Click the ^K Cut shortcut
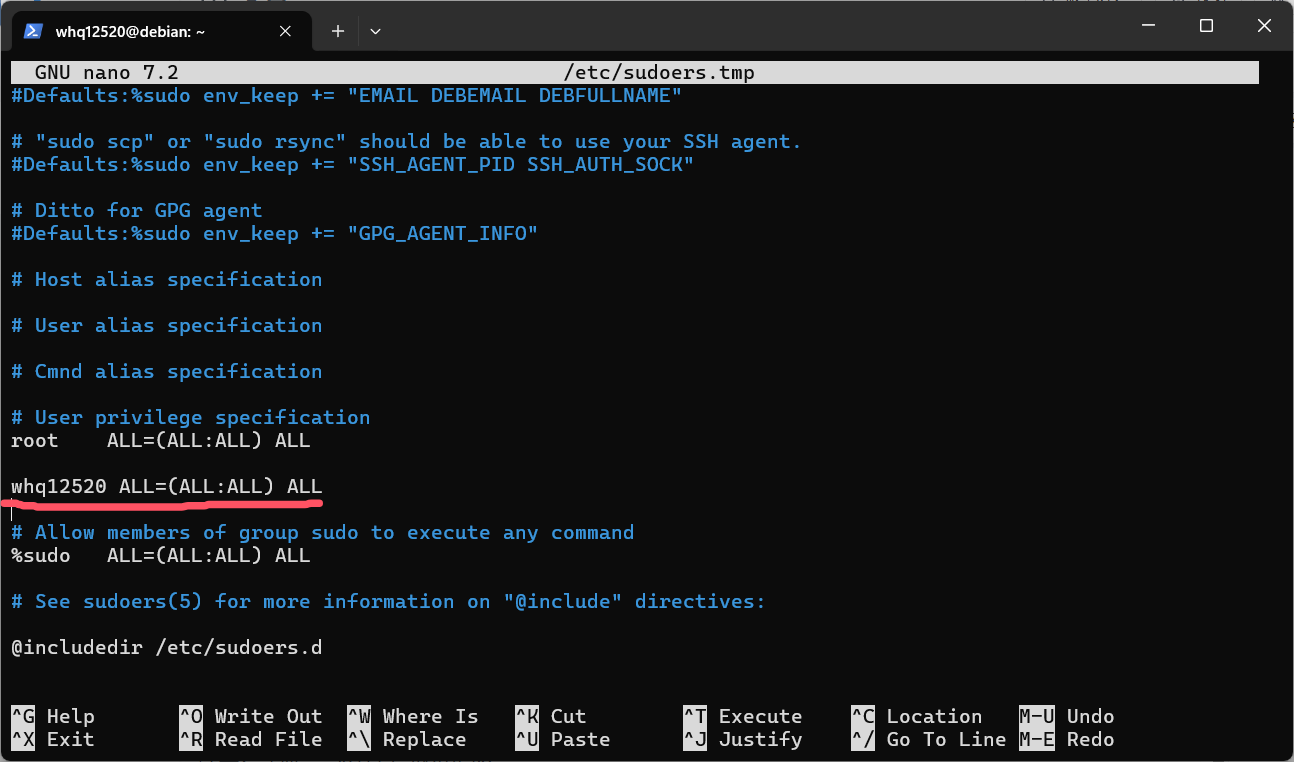 [x=550, y=716]
